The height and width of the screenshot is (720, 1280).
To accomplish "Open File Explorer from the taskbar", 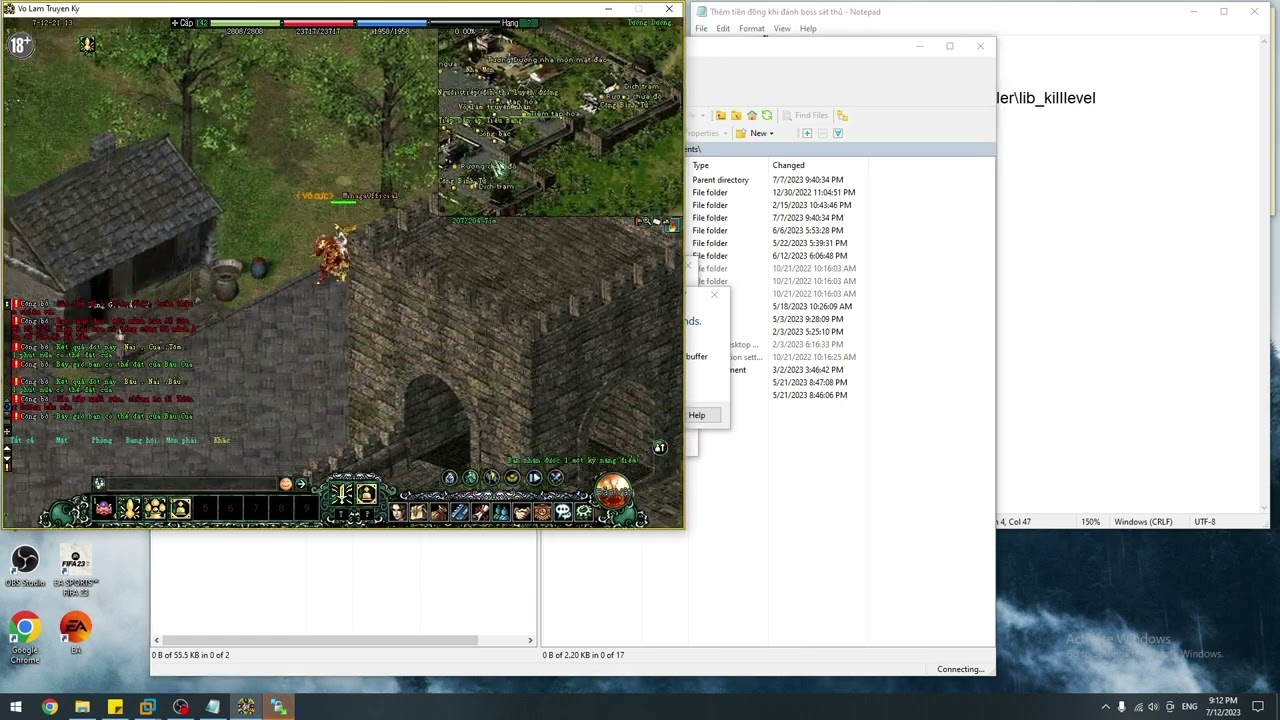I will pos(82,707).
